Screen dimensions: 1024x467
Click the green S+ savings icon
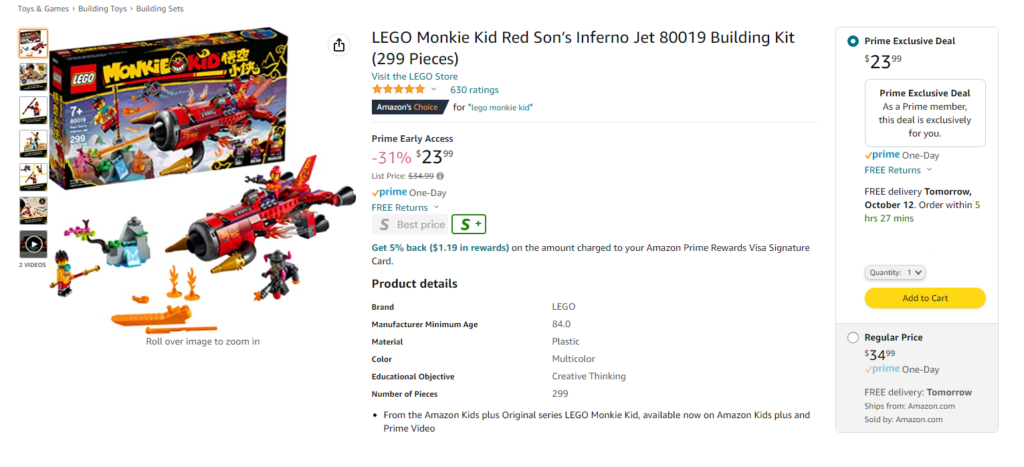coord(469,224)
